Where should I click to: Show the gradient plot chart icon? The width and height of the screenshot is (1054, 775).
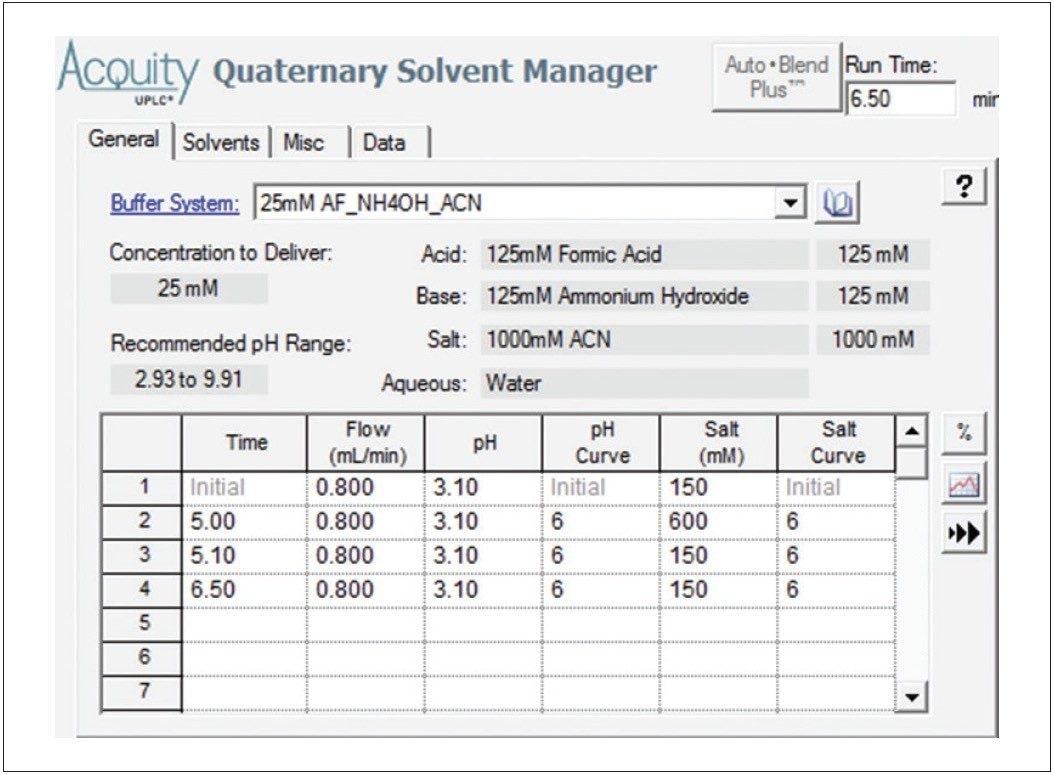(x=964, y=483)
